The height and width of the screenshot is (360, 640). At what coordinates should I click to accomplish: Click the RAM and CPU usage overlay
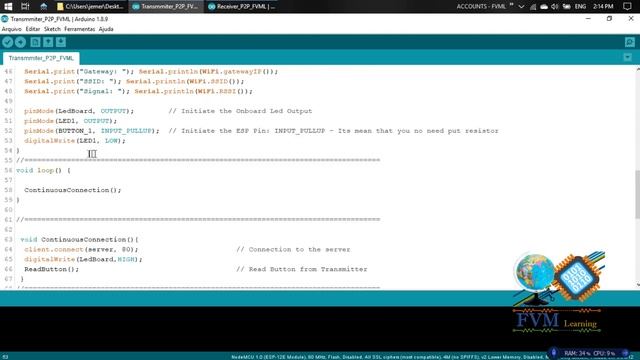tap(589, 353)
